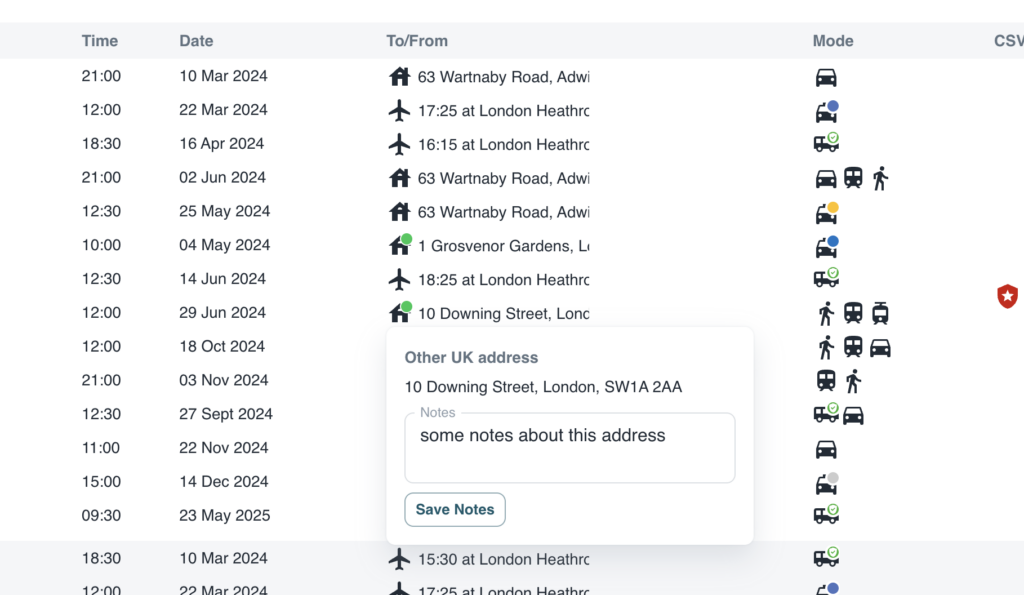Click the Mode column header
The height and width of the screenshot is (595, 1024).
[x=833, y=41]
